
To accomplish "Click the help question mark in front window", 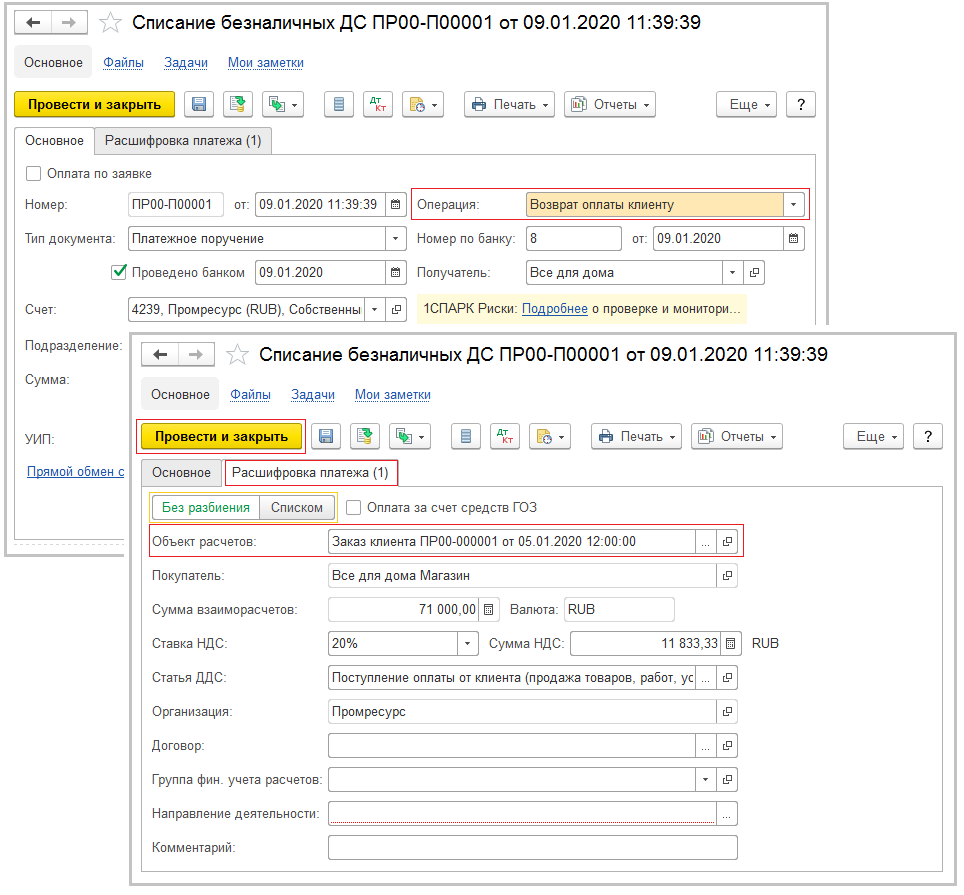I will (928, 436).
